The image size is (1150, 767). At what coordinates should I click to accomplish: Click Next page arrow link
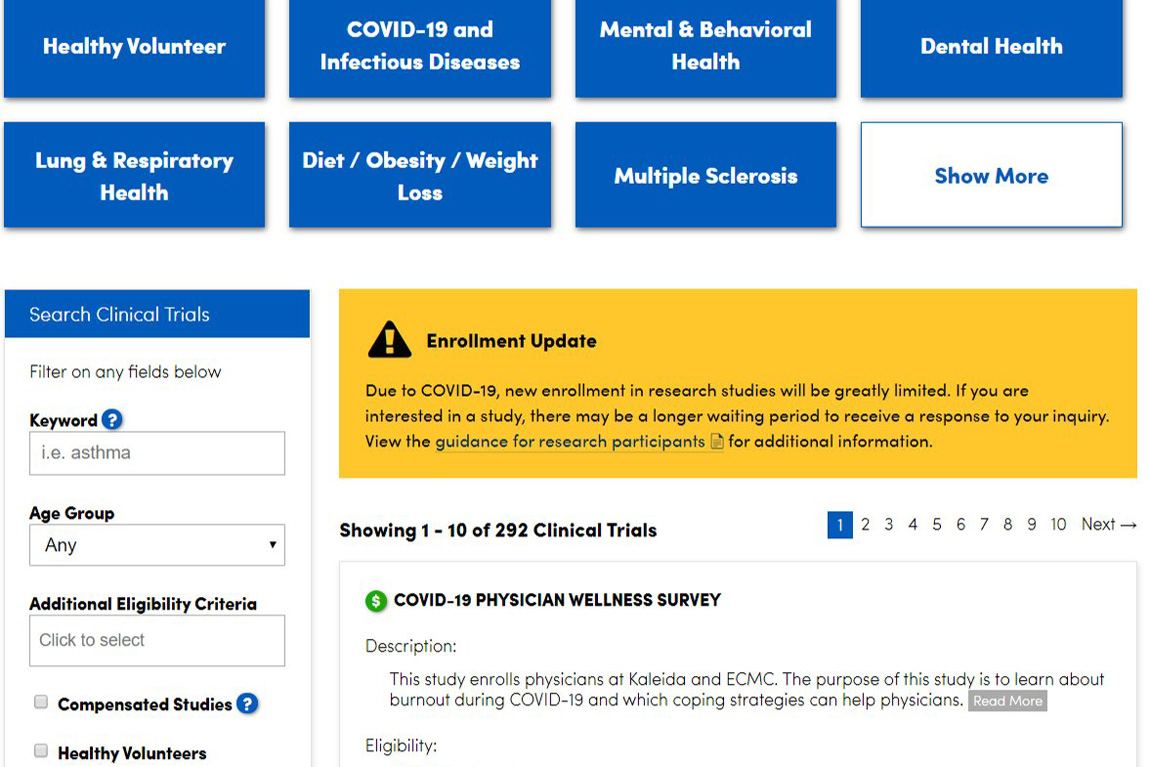[x=1108, y=525]
